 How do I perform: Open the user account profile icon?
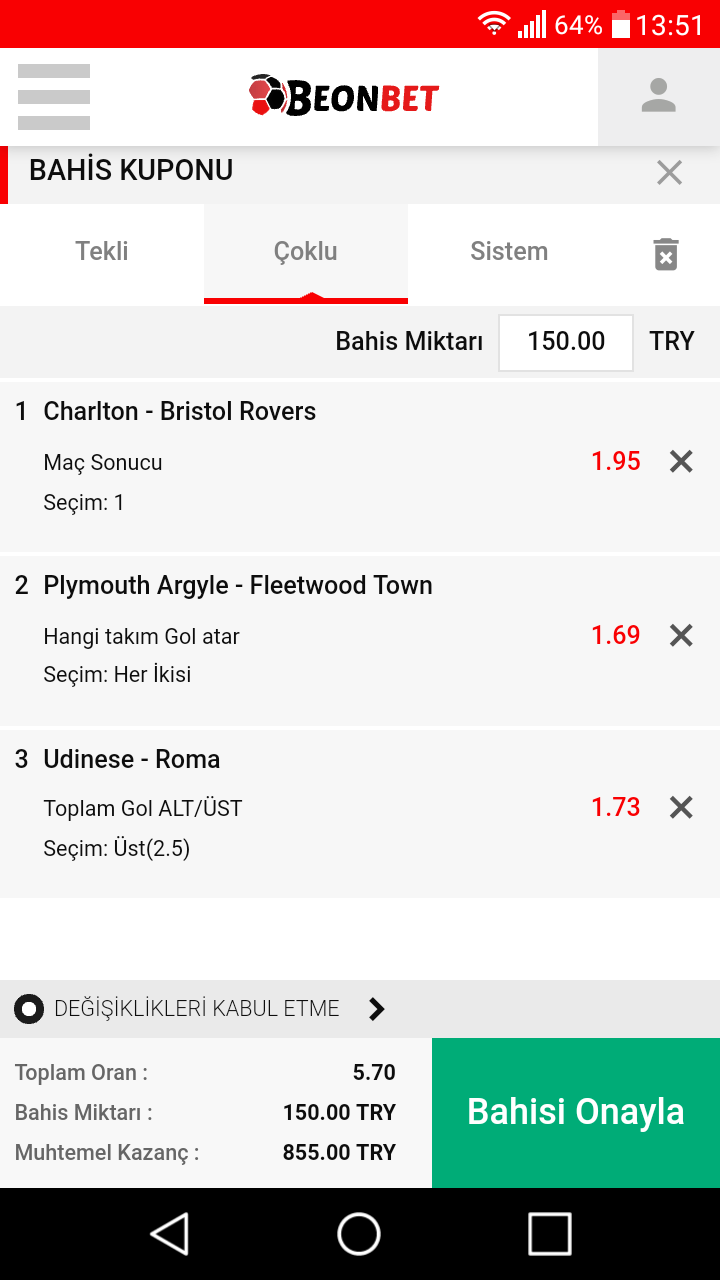[x=659, y=97]
